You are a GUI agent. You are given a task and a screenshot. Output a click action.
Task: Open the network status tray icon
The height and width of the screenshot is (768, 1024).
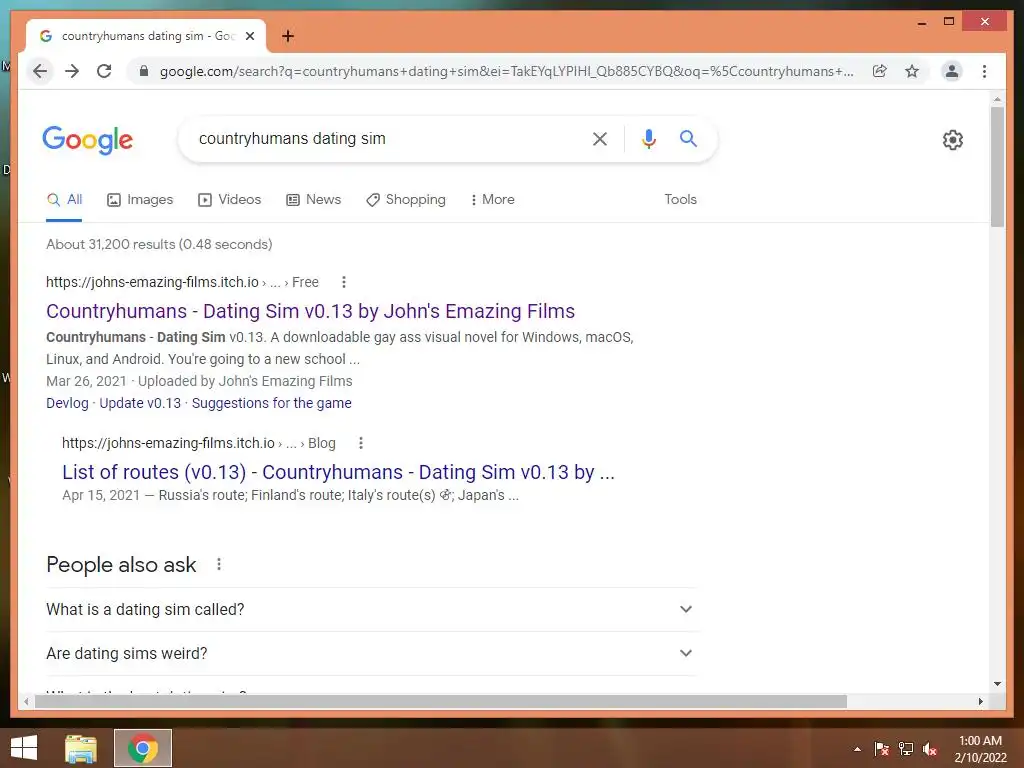click(x=906, y=749)
